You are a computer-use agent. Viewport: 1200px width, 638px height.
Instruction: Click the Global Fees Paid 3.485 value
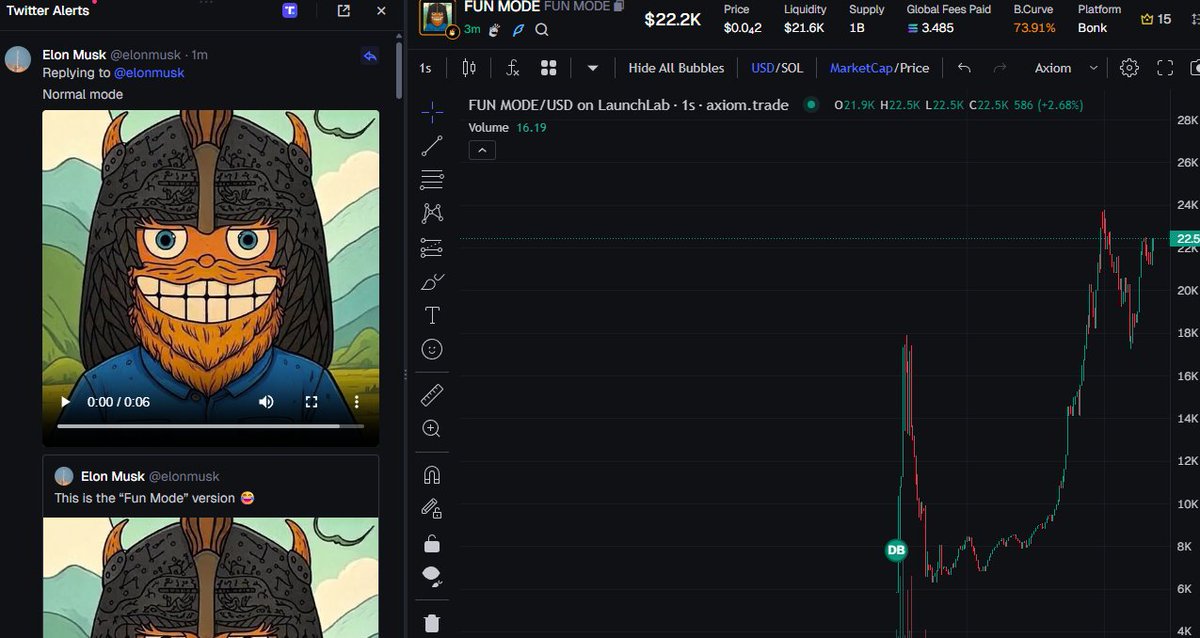929,28
